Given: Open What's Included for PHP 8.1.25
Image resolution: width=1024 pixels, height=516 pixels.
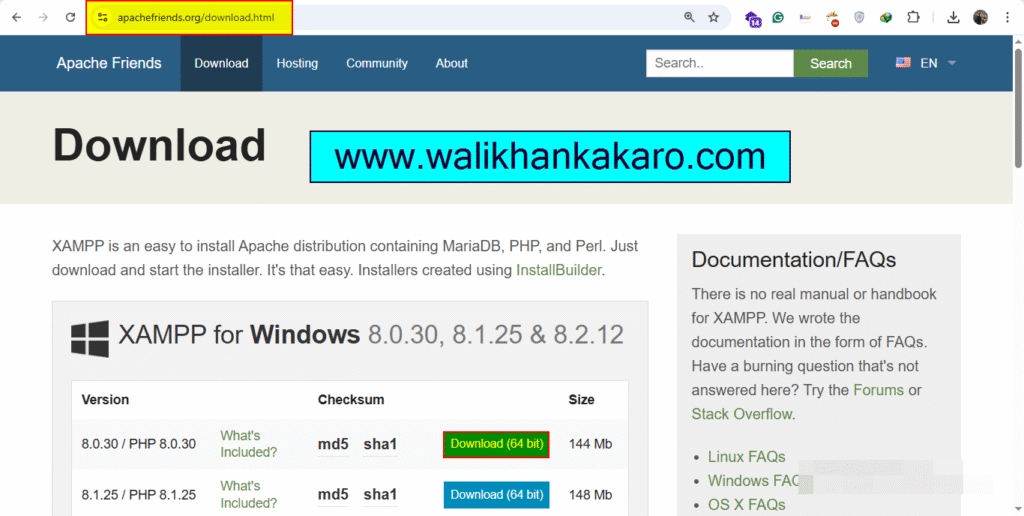Looking at the screenshot, I should click(x=249, y=494).
